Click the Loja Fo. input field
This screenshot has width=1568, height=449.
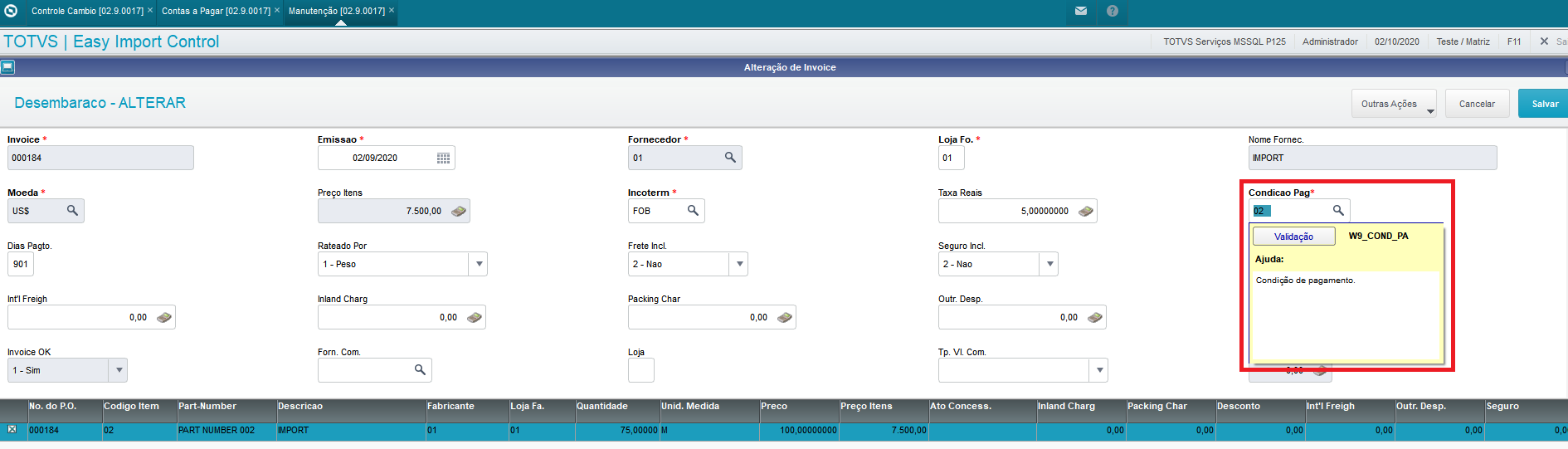[x=951, y=158]
